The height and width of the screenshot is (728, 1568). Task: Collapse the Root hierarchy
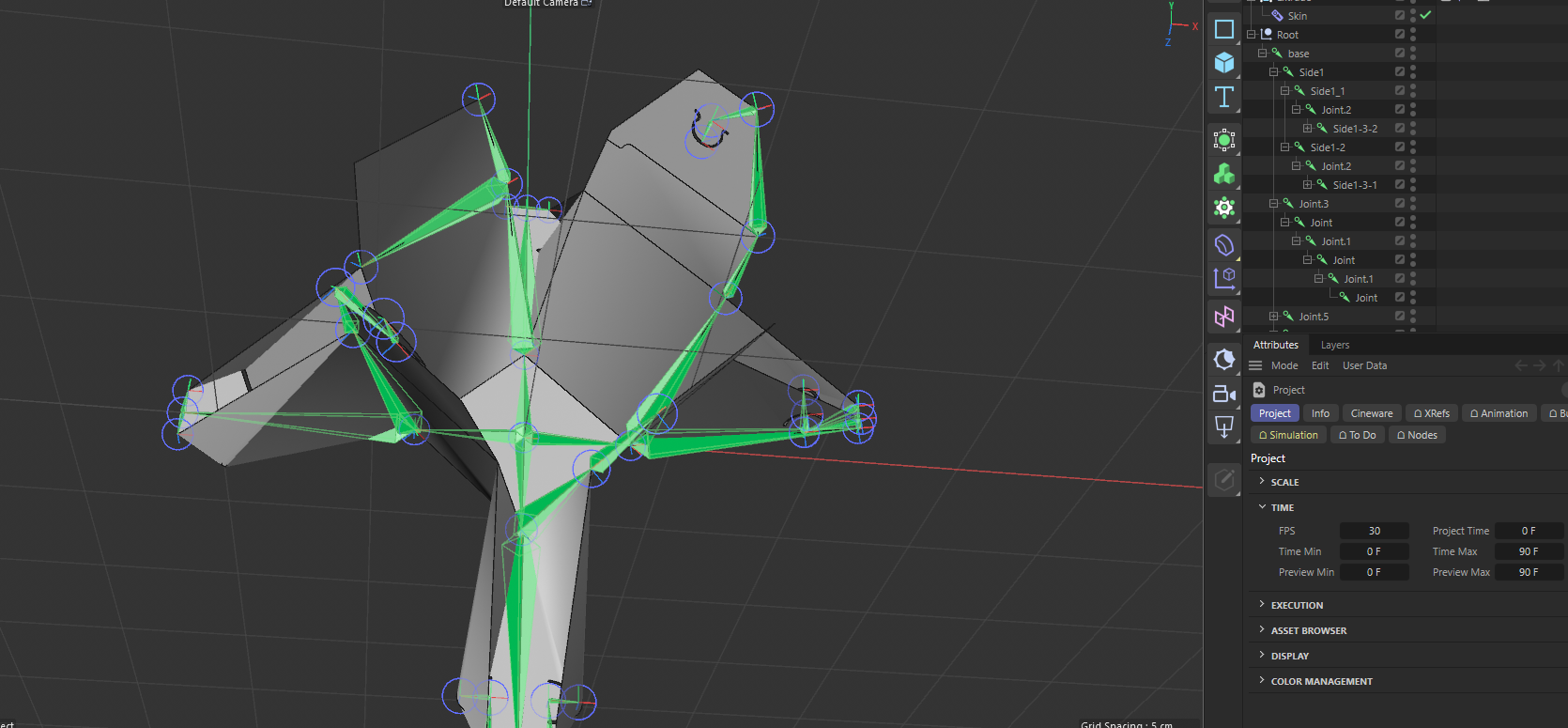click(1251, 35)
